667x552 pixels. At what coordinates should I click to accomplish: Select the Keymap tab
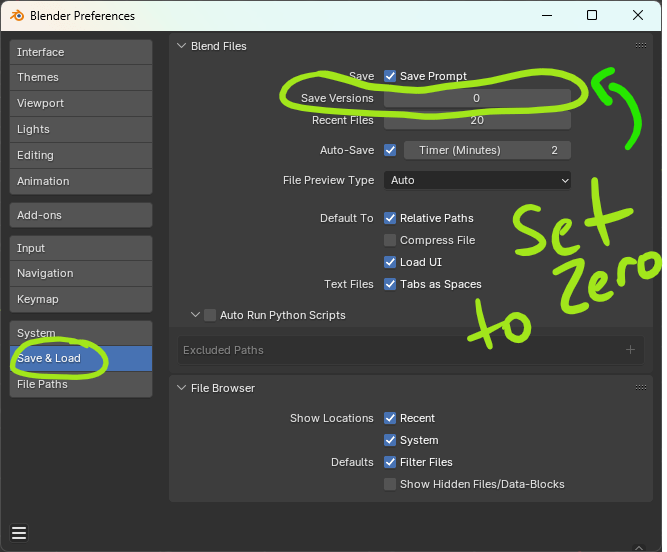81,299
